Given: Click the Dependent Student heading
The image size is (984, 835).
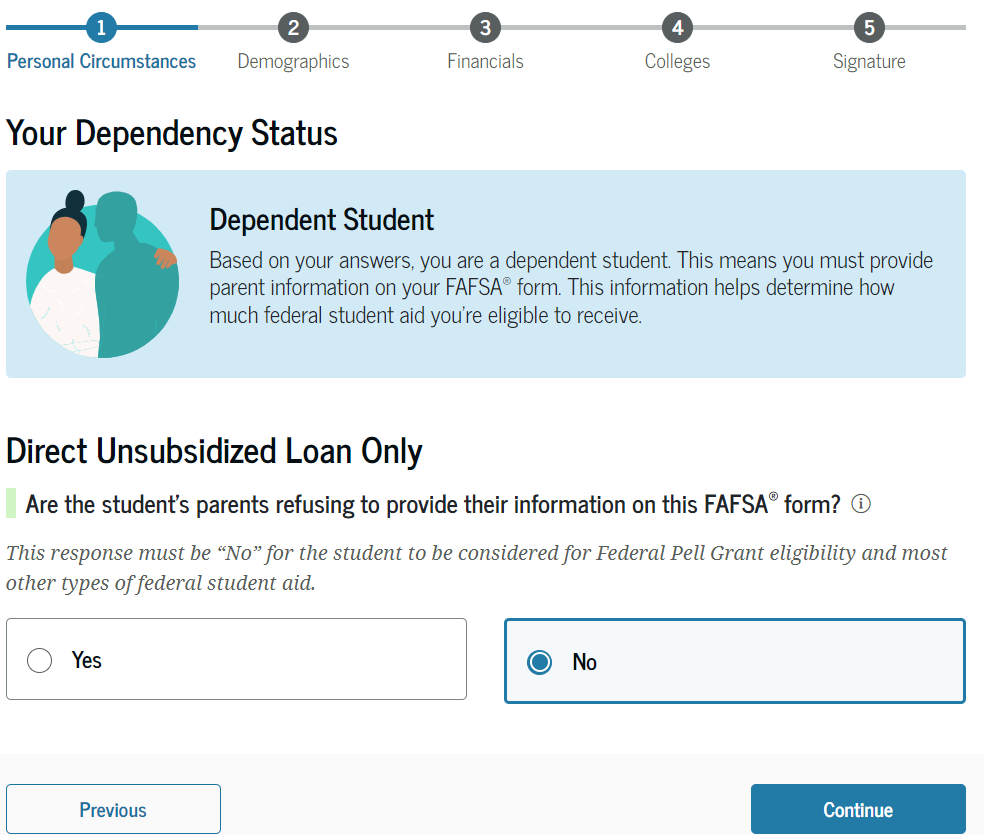Looking at the screenshot, I should 322,220.
